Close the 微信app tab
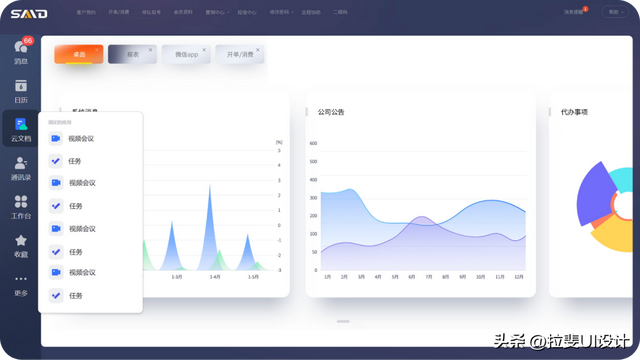 click(x=204, y=50)
